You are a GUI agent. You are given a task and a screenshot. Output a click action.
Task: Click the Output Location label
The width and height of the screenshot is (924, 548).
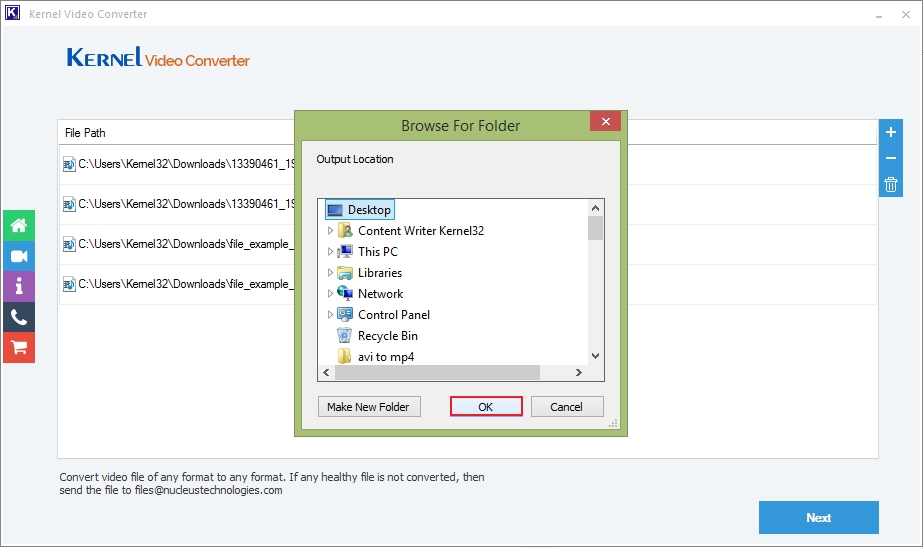(355, 159)
